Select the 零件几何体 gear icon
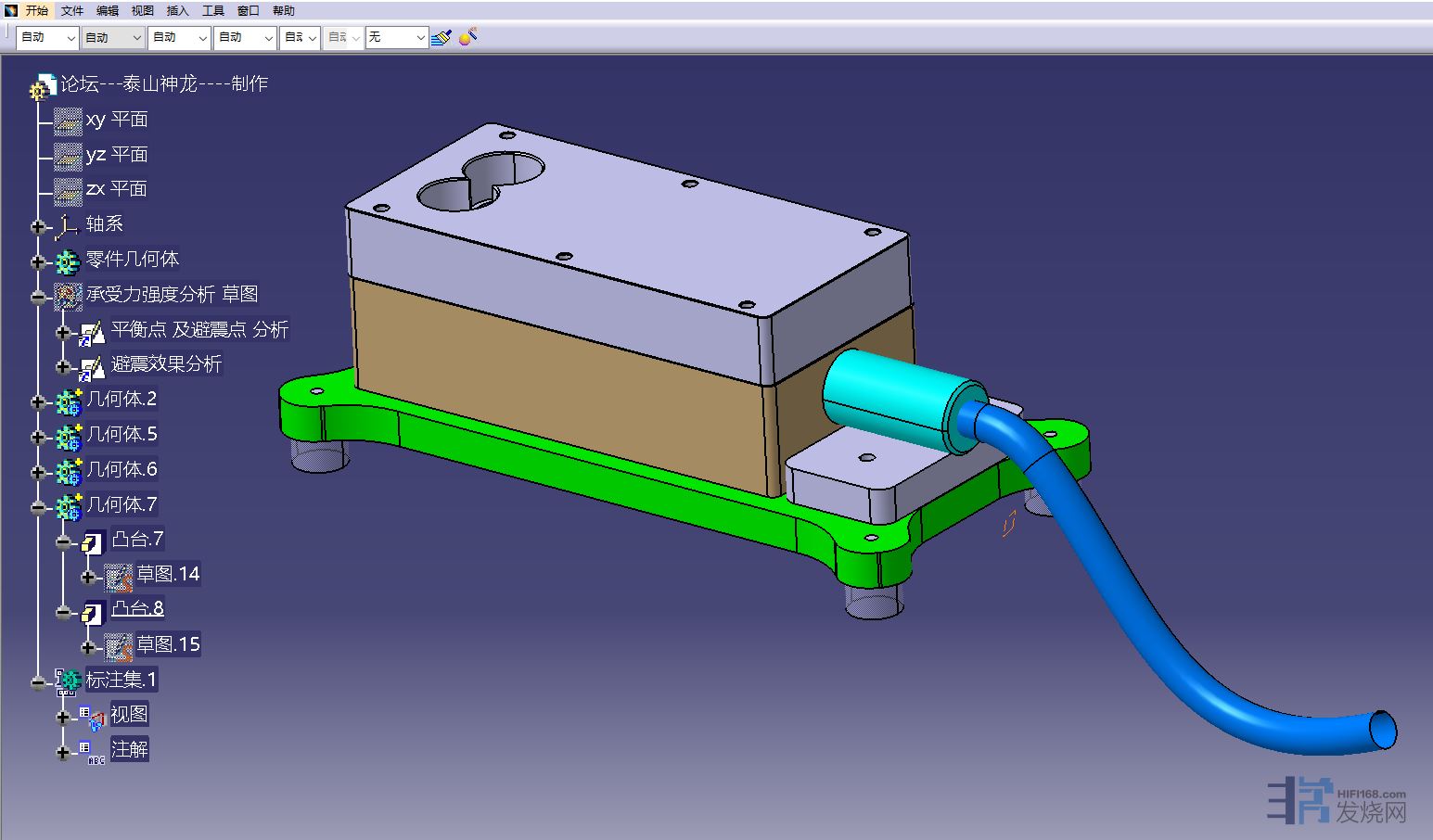This screenshot has height=840, width=1433. pos(68,261)
